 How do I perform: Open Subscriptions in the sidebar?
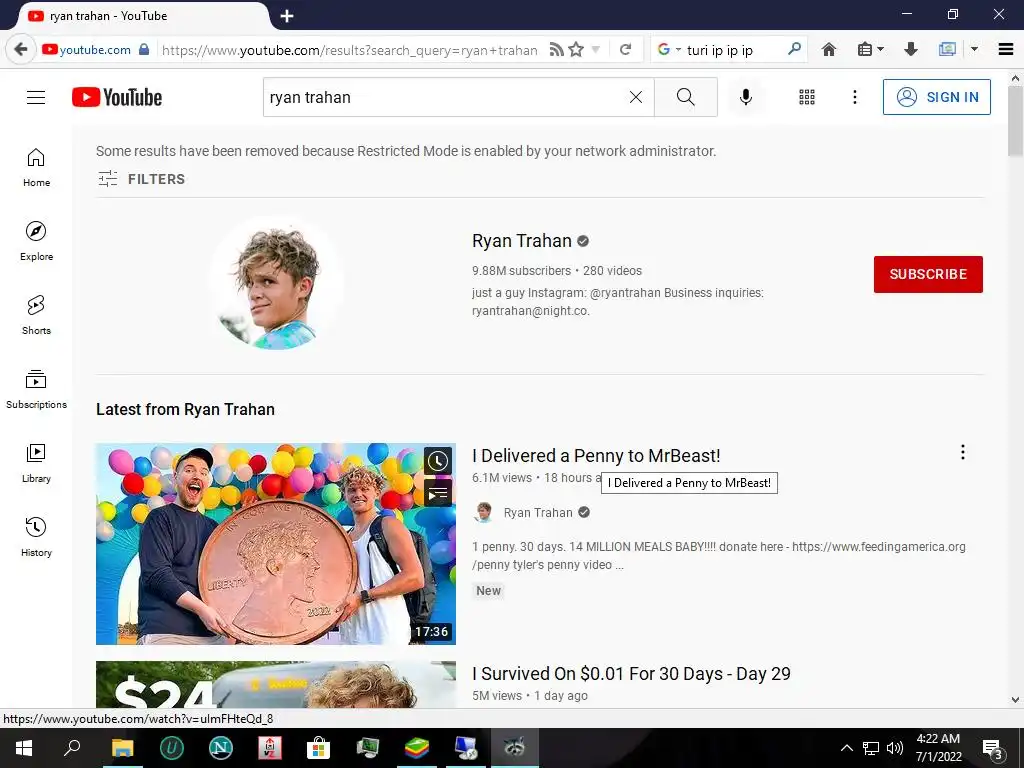click(x=36, y=389)
